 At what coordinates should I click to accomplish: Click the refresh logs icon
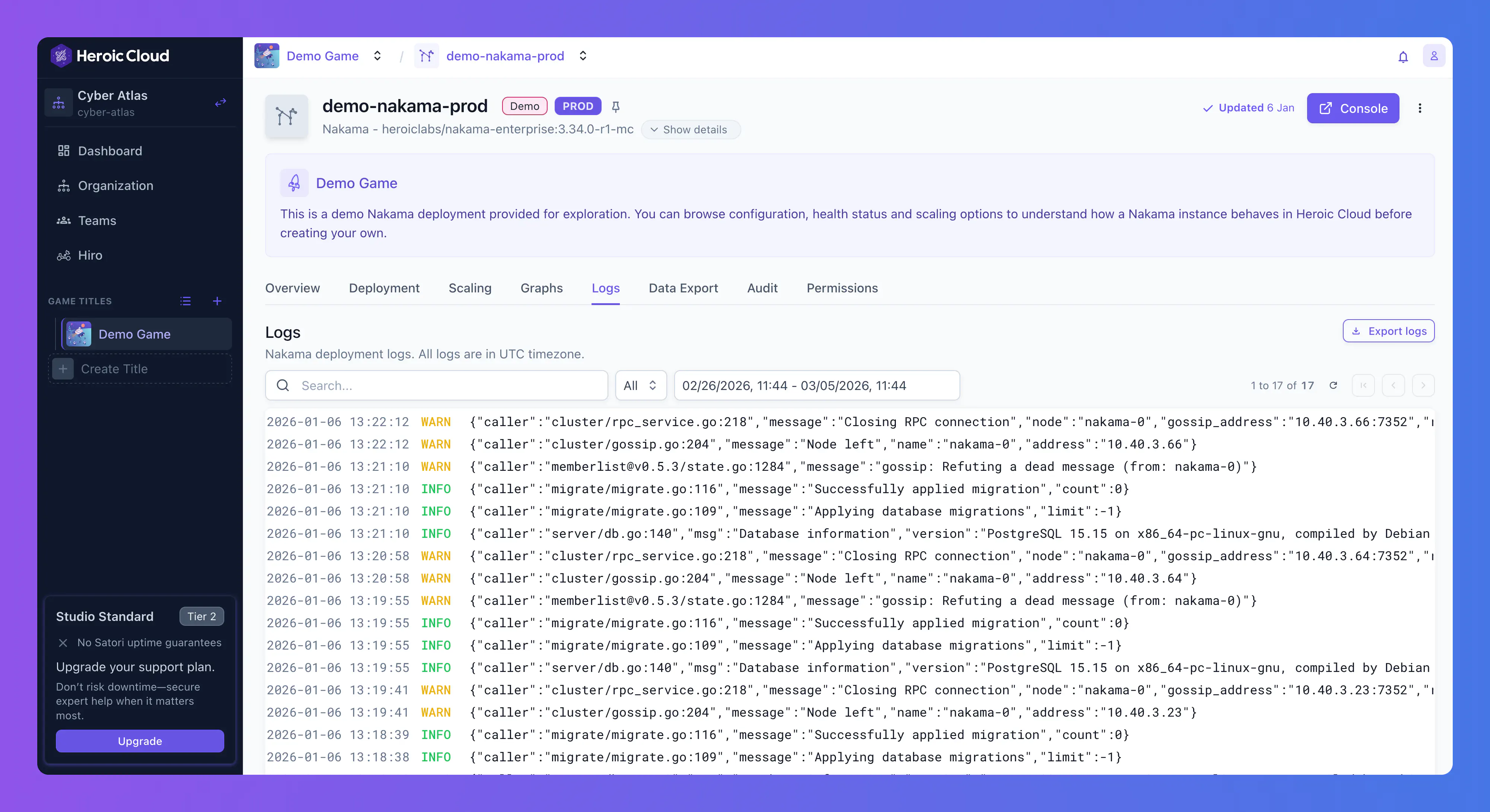[1333, 385]
